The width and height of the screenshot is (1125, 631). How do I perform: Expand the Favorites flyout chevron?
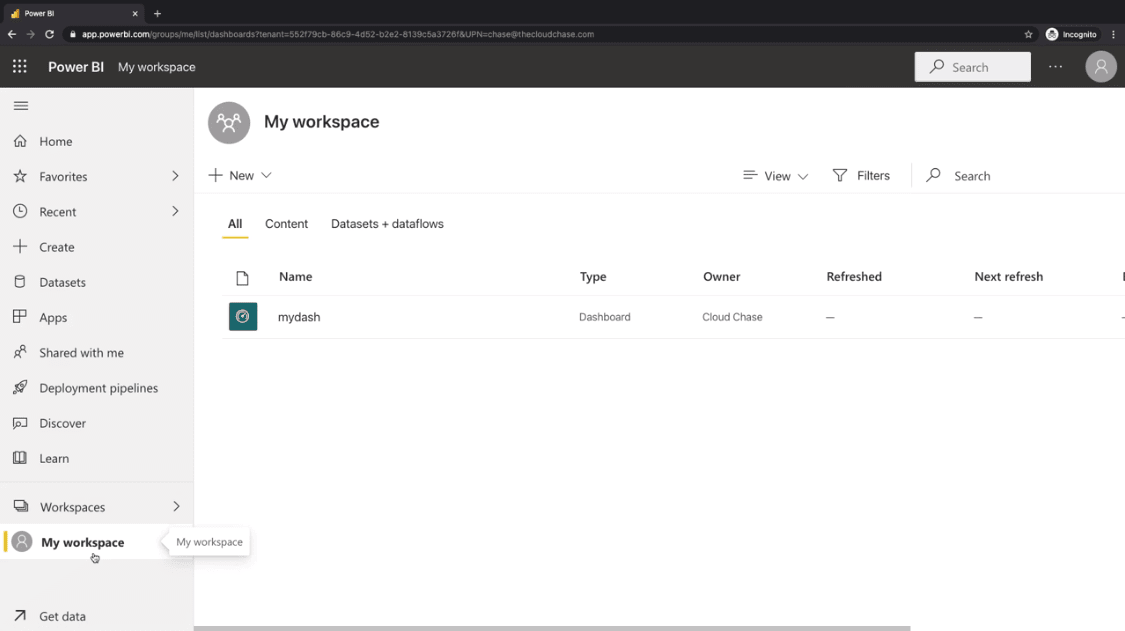click(175, 176)
